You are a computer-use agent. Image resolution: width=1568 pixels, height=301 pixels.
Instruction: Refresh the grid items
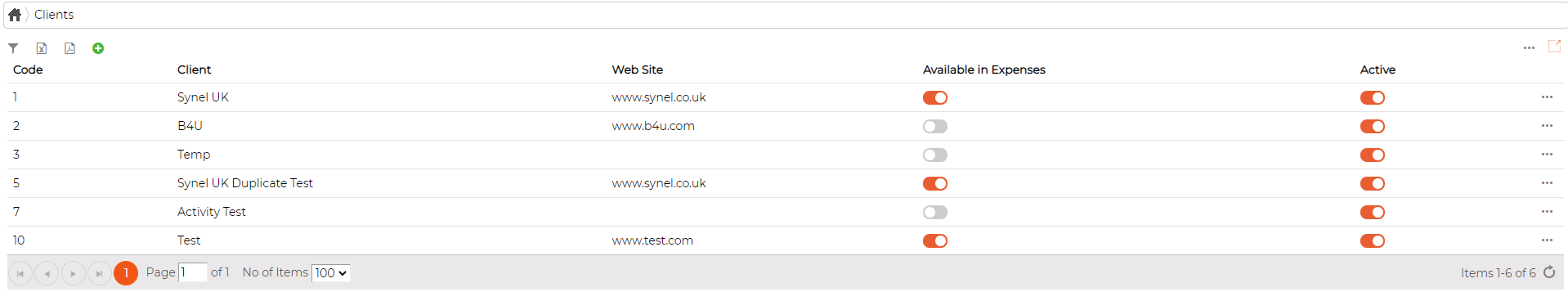click(x=1549, y=272)
